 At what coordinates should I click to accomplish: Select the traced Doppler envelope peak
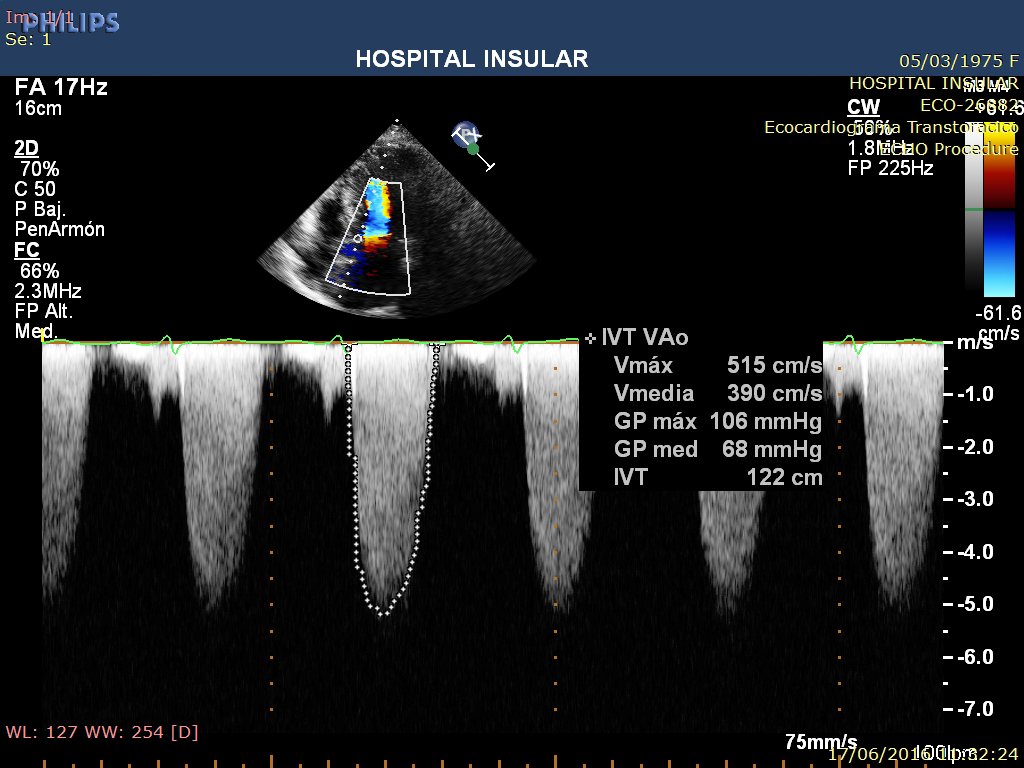click(383, 613)
